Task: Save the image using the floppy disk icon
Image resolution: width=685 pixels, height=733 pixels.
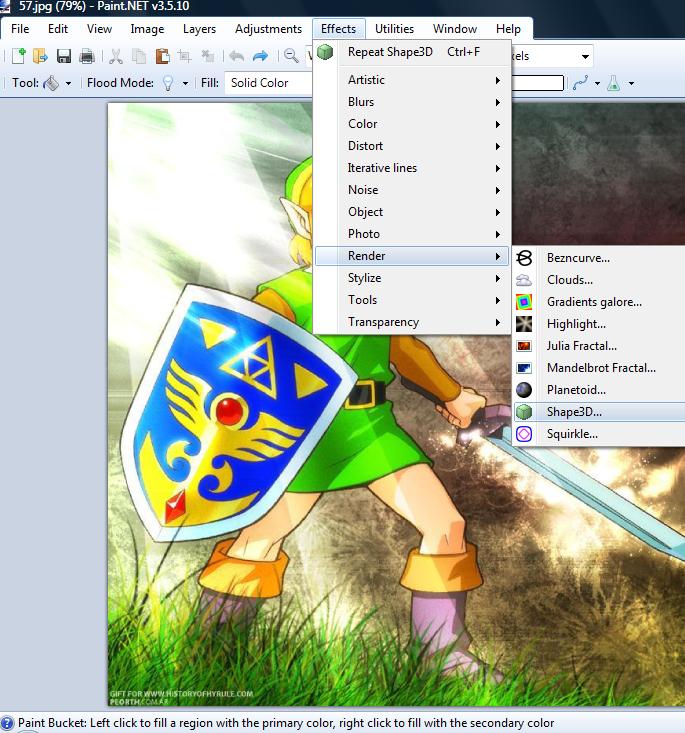Action: point(64,56)
